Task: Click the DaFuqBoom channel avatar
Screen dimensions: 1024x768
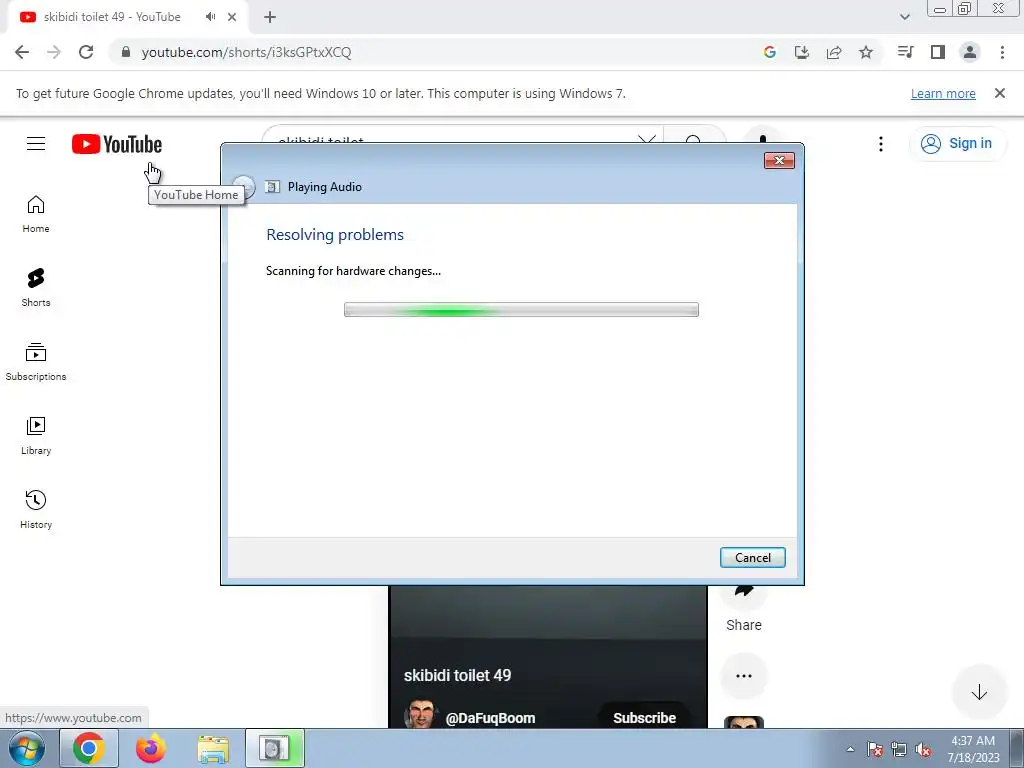Action: pyautogui.click(x=420, y=714)
